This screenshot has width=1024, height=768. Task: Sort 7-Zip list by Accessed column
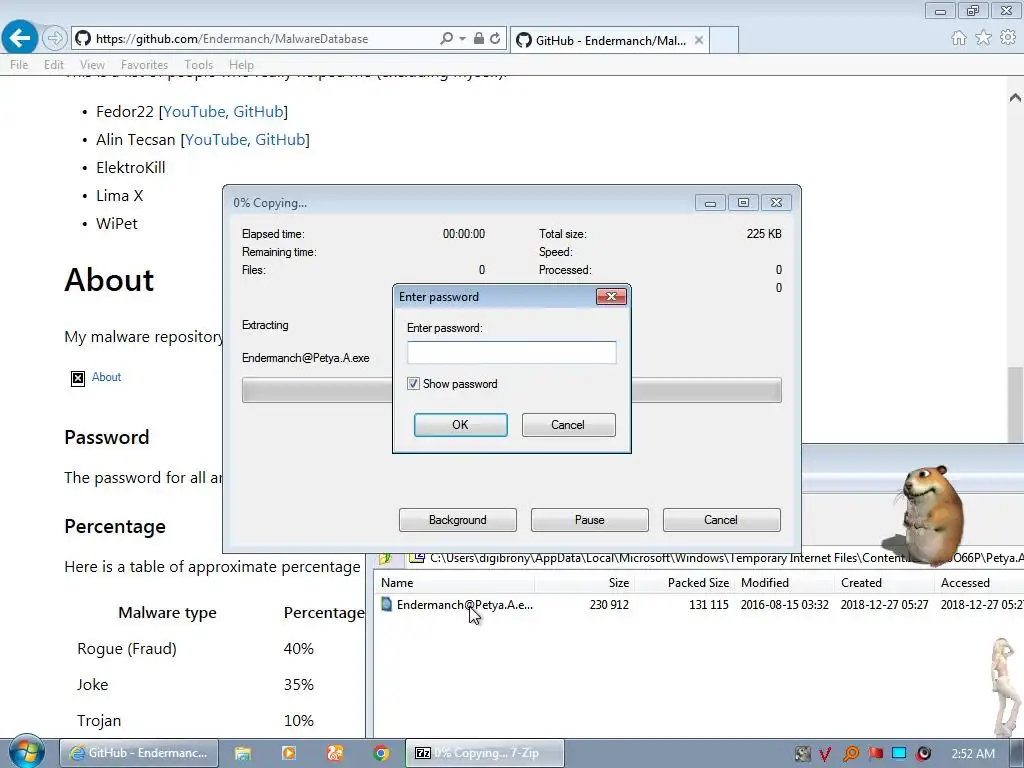pos(979,583)
